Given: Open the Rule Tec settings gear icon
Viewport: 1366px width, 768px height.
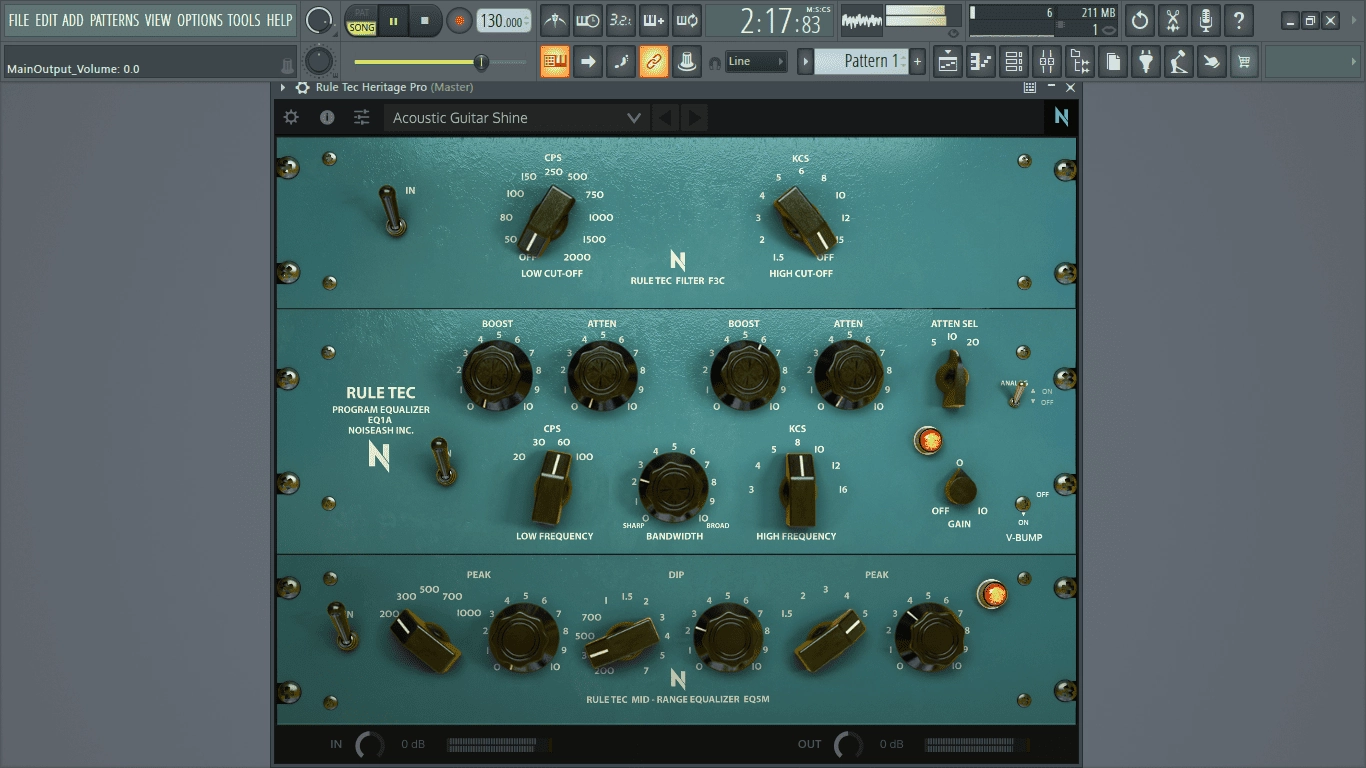Looking at the screenshot, I should 291,117.
